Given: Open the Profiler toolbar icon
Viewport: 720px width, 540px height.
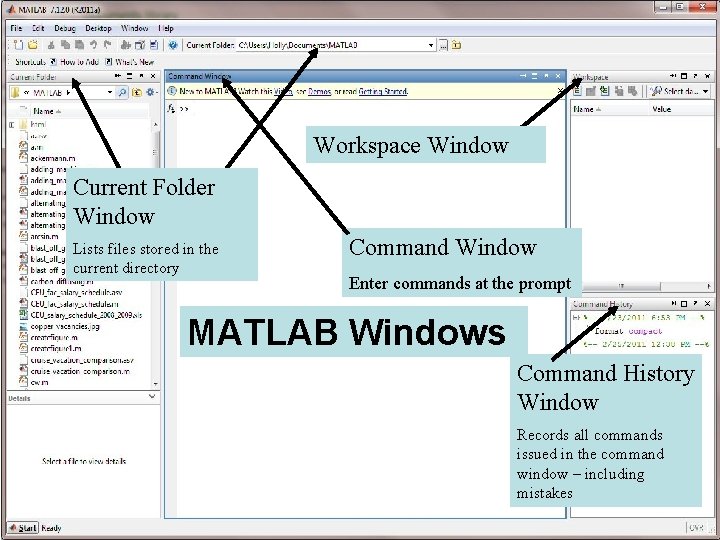Looking at the screenshot, I should (154, 45).
